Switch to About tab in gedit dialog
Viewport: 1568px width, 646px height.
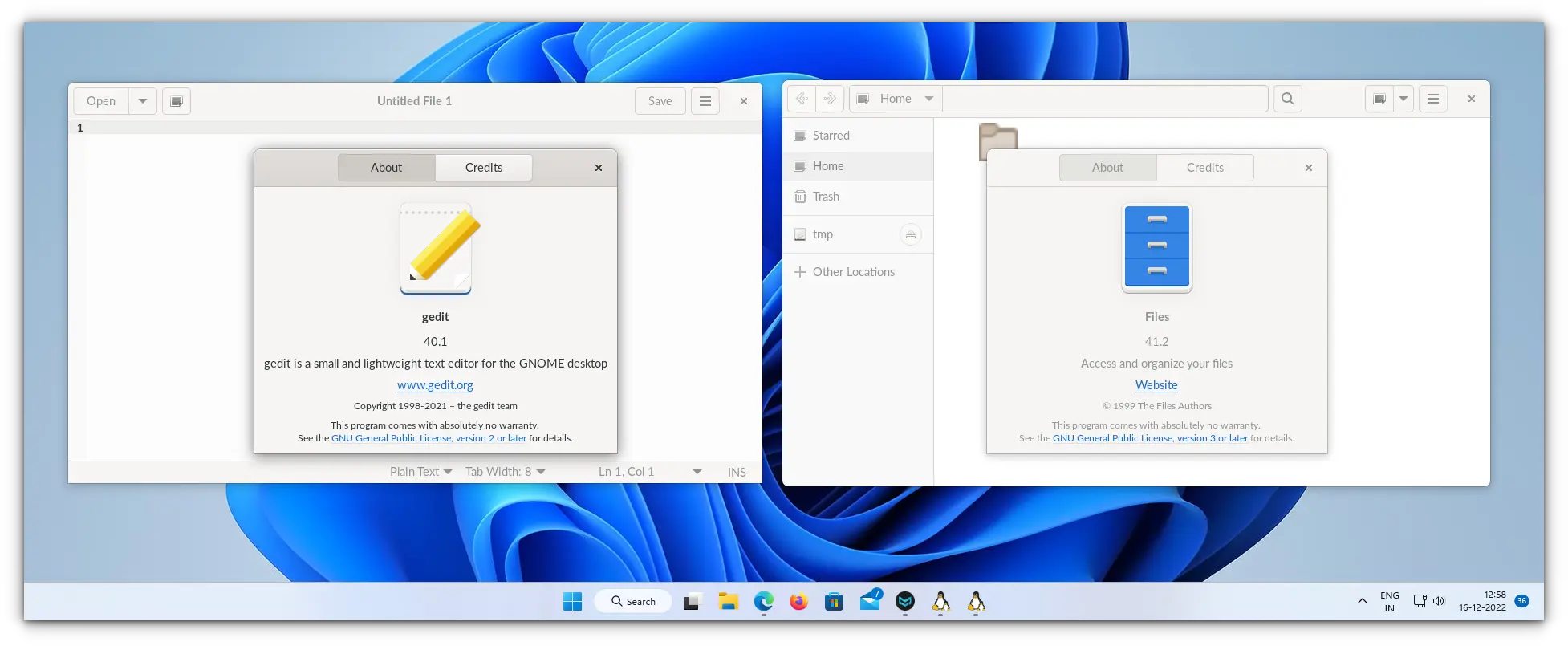click(x=386, y=168)
